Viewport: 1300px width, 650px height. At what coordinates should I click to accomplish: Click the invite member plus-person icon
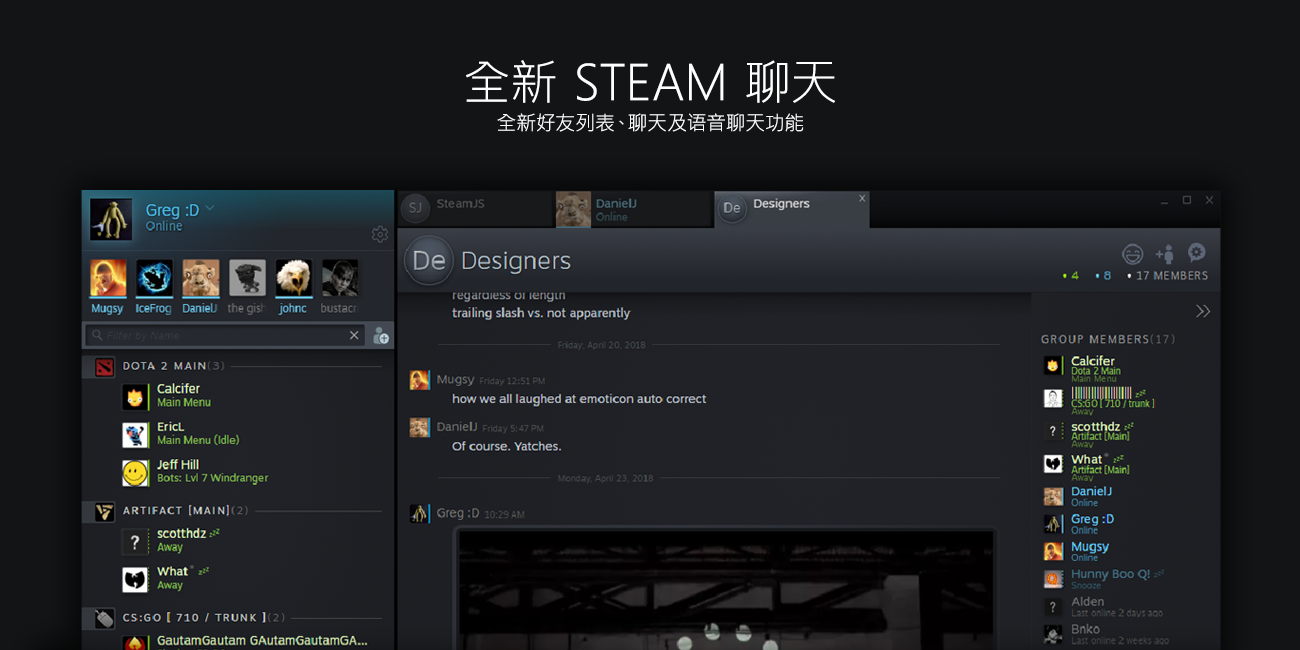click(x=1165, y=254)
